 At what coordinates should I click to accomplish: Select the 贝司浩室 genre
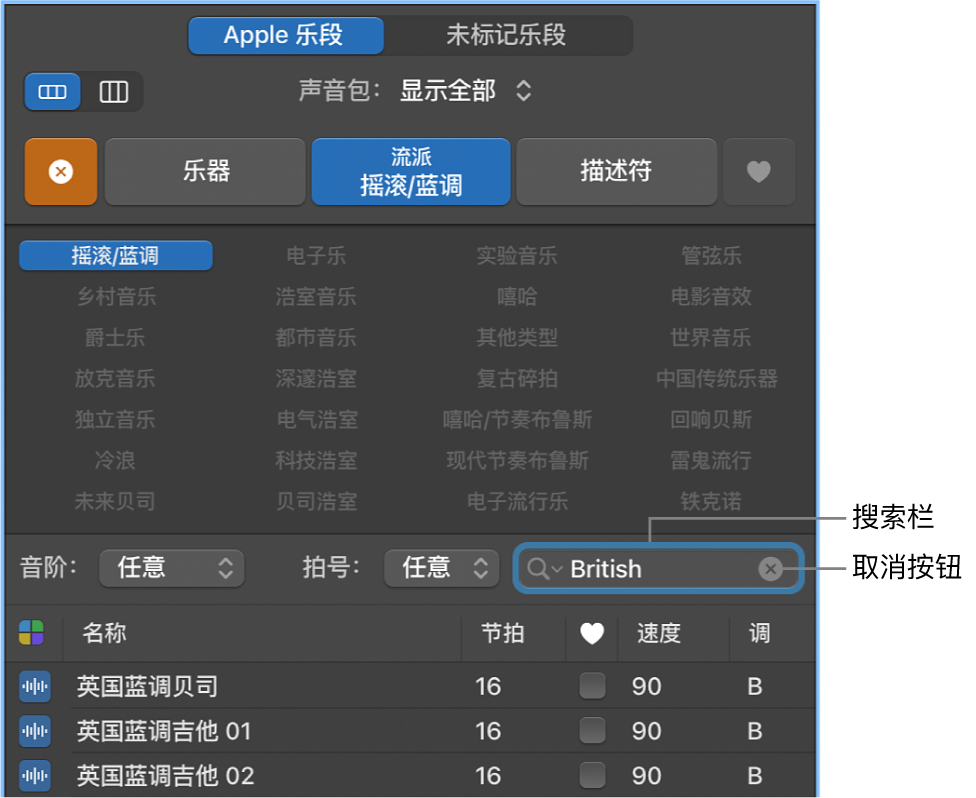316,502
